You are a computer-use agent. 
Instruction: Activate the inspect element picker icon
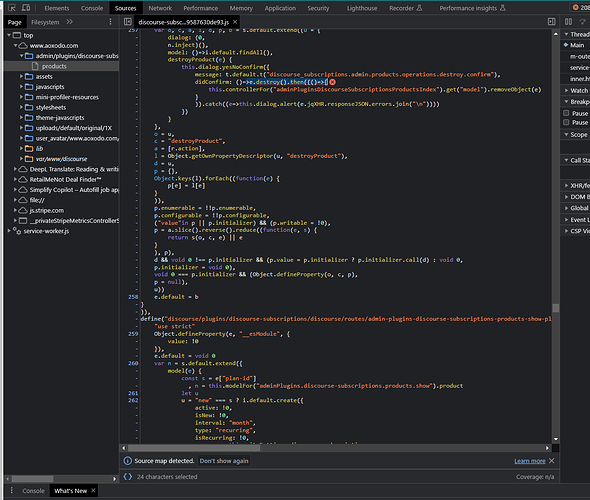coord(12,8)
